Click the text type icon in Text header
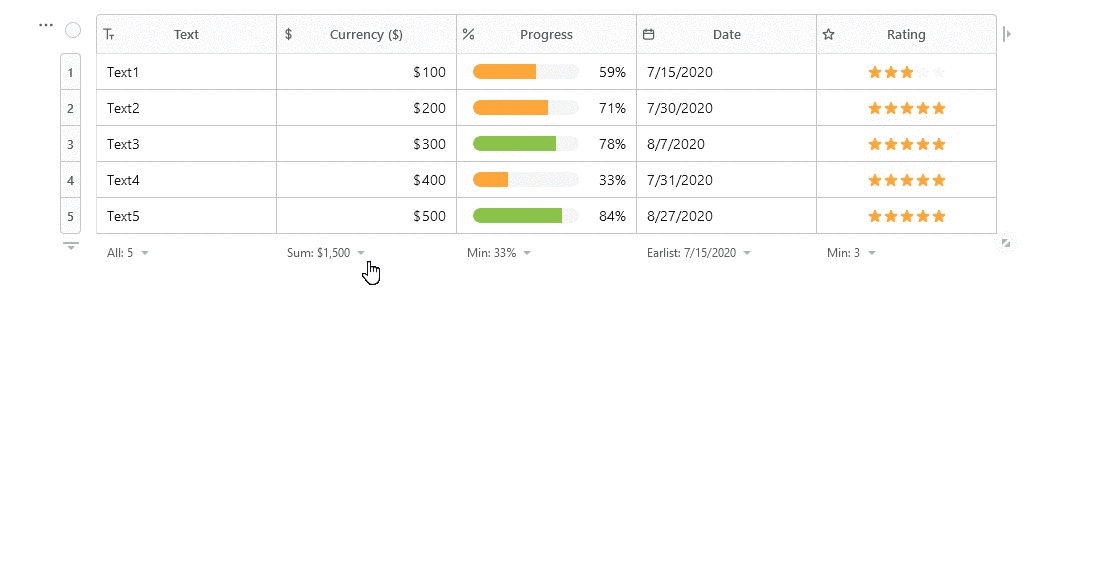The height and width of the screenshot is (568, 1109). [x=109, y=34]
